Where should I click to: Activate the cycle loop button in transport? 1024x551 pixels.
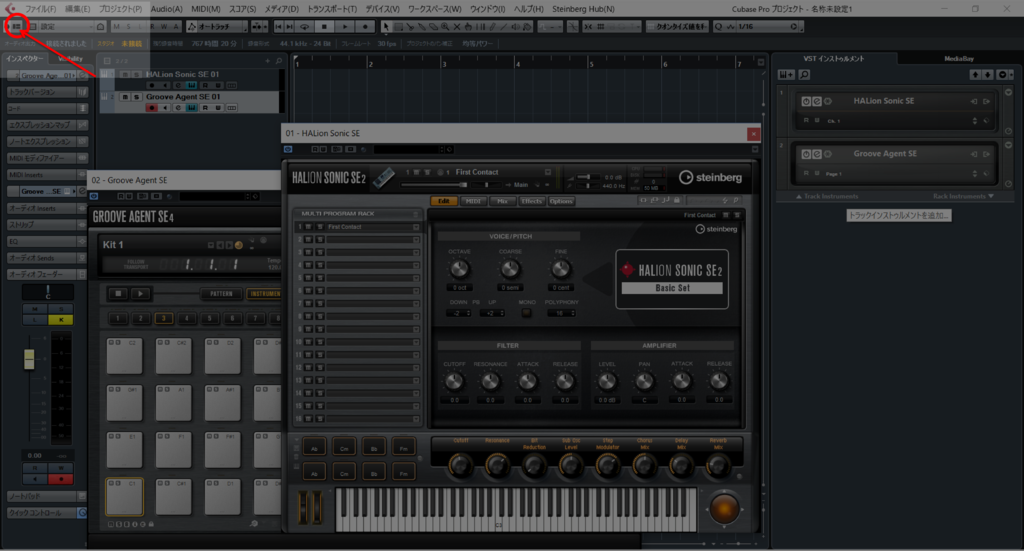[x=304, y=27]
